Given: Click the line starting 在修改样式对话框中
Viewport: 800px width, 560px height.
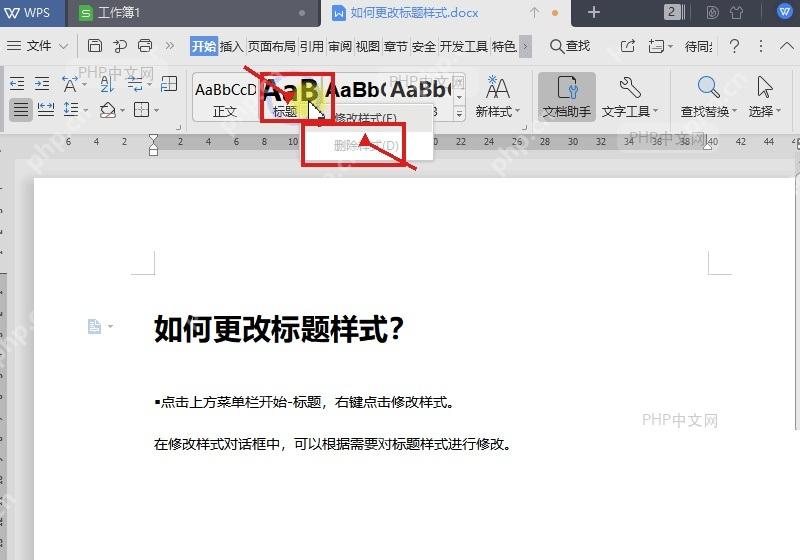Looking at the screenshot, I should pyautogui.click(x=333, y=444).
